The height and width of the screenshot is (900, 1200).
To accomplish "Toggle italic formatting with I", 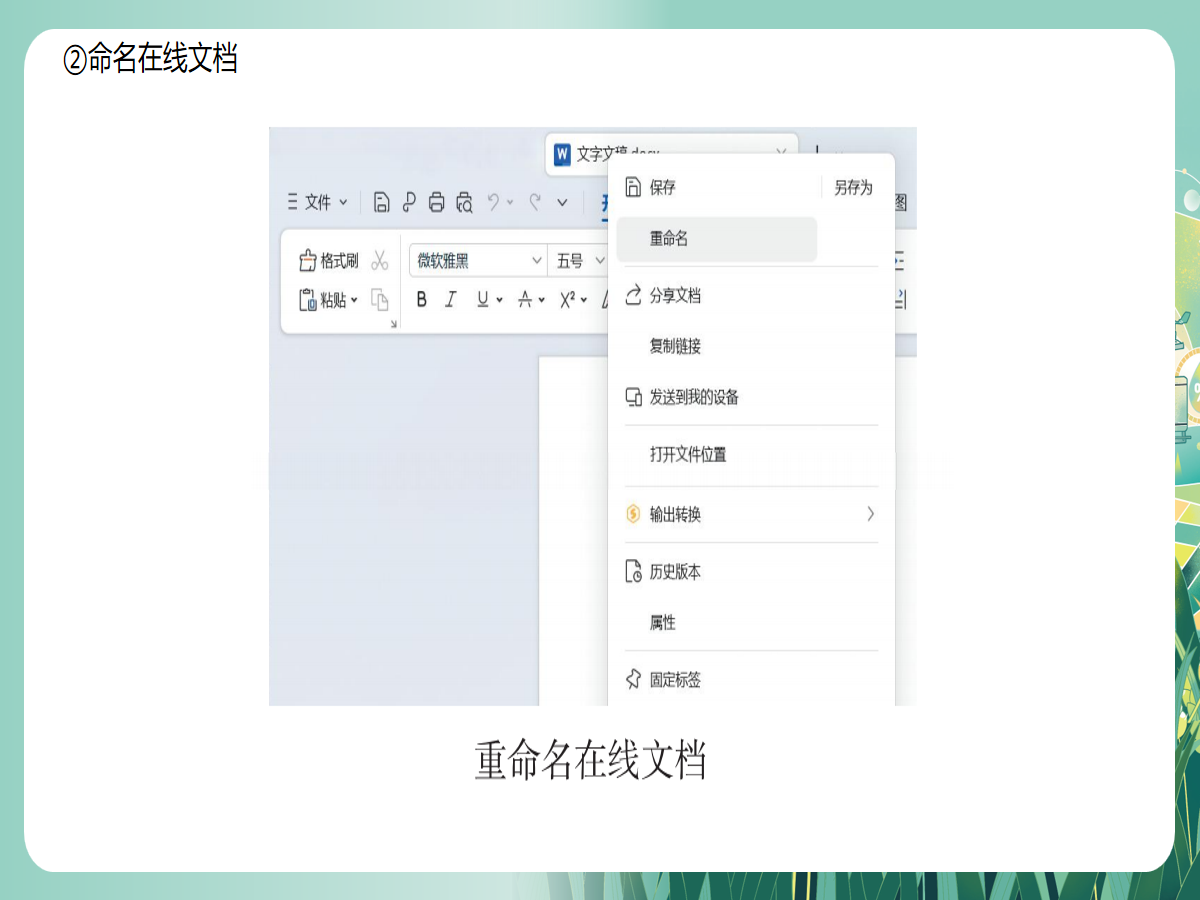I will pos(450,299).
